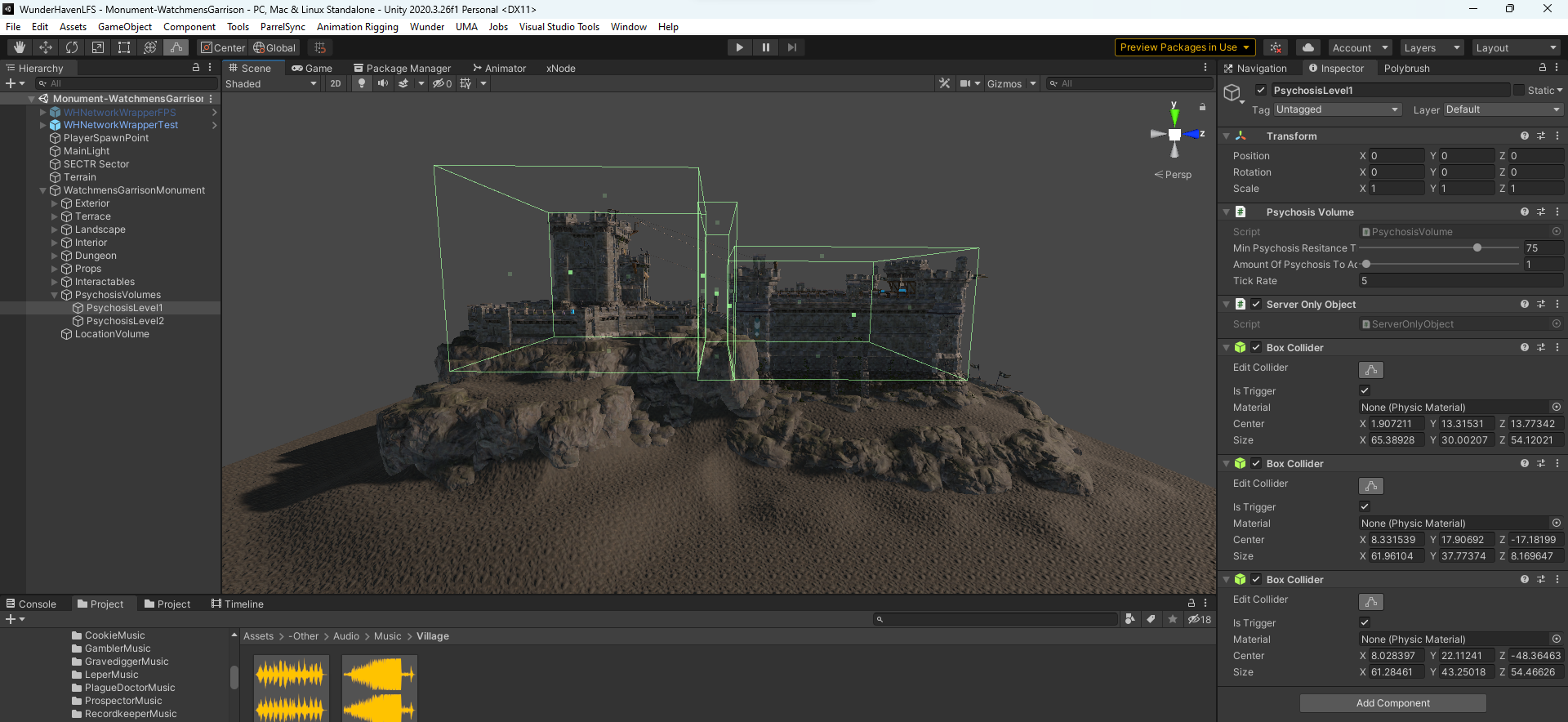Toggle the PsychosisLevel1 active checkbox
The width and height of the screenshot is (1568, 722).
point(1261,91)
